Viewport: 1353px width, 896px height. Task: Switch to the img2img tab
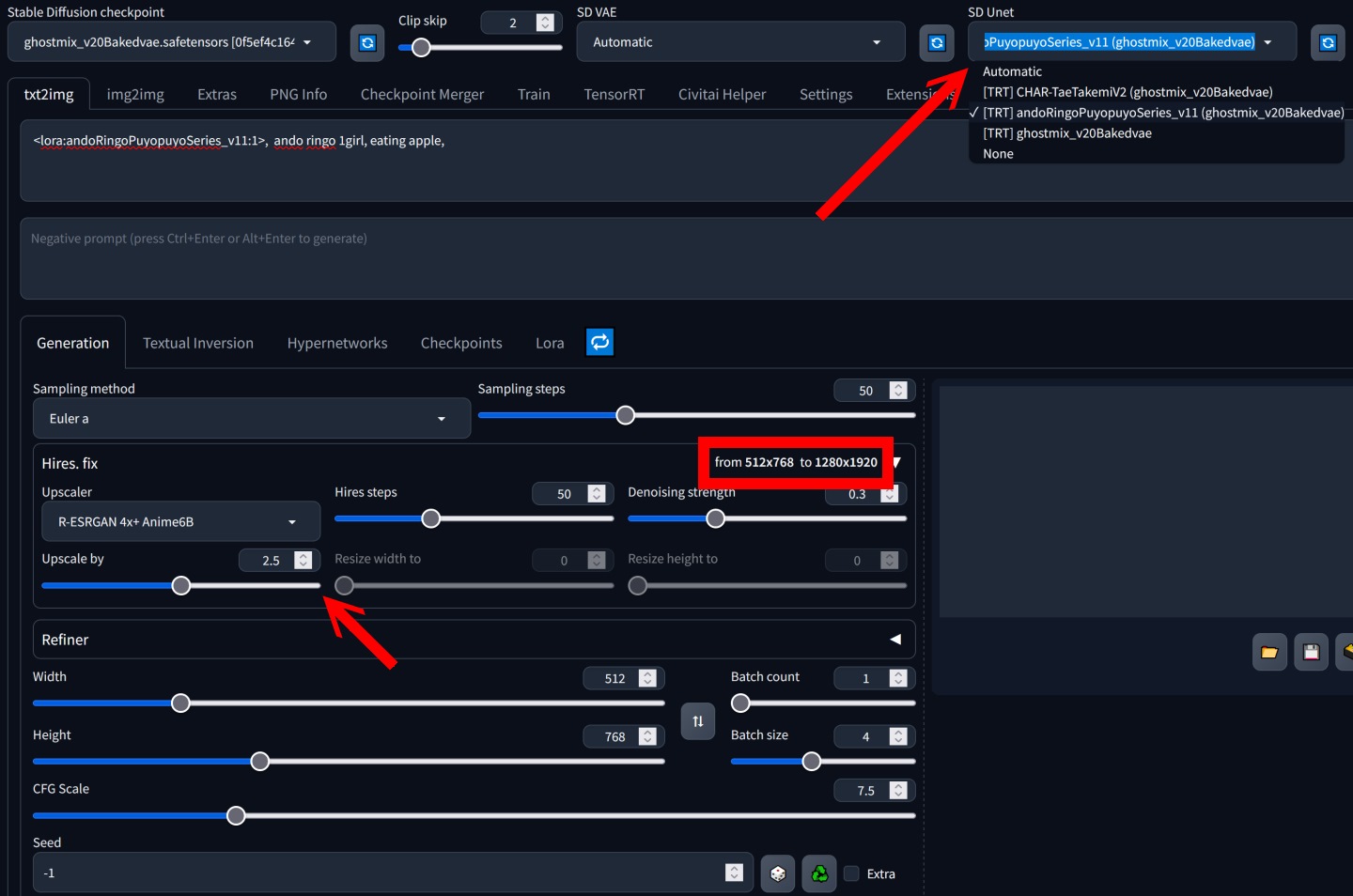click(x=135, y=94)
